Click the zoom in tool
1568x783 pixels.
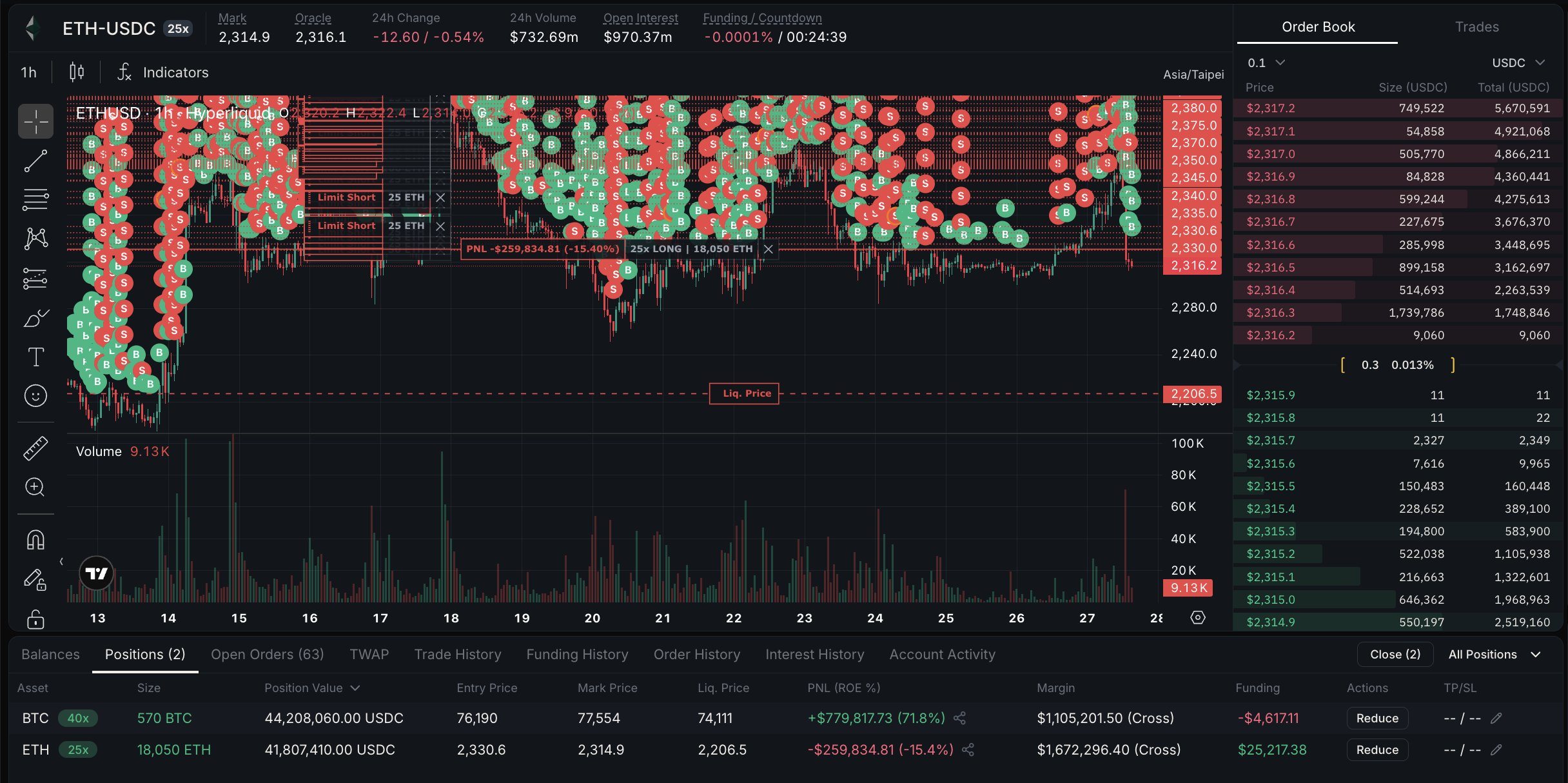point(35,487)
